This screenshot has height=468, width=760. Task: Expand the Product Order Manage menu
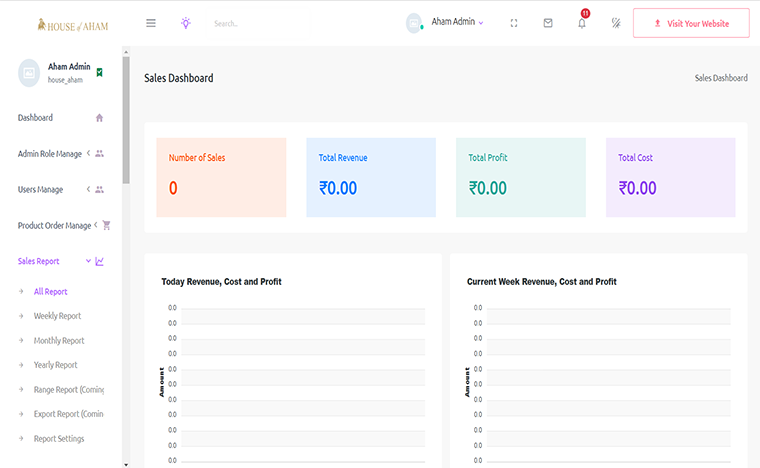pos(64,225)
